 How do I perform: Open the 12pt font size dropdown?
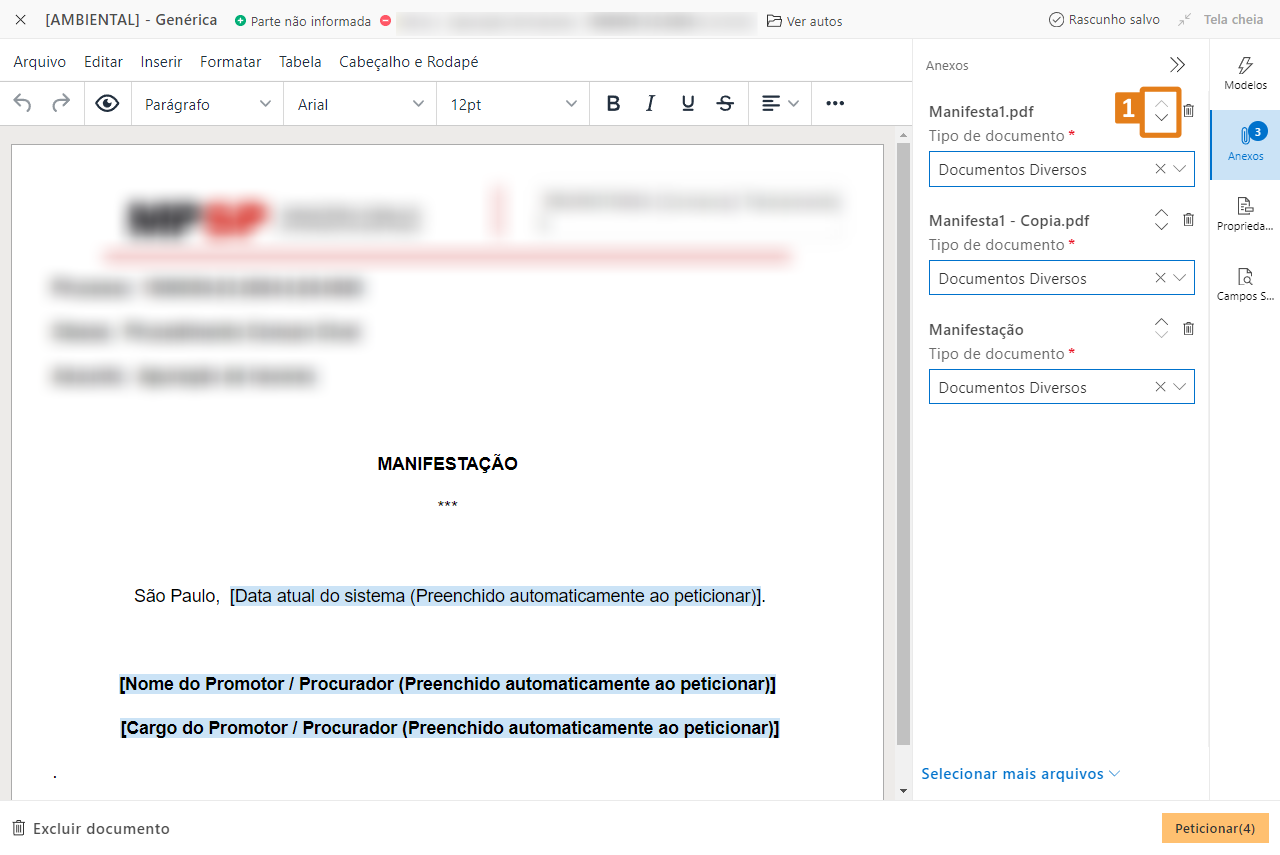tap(513, 104)
